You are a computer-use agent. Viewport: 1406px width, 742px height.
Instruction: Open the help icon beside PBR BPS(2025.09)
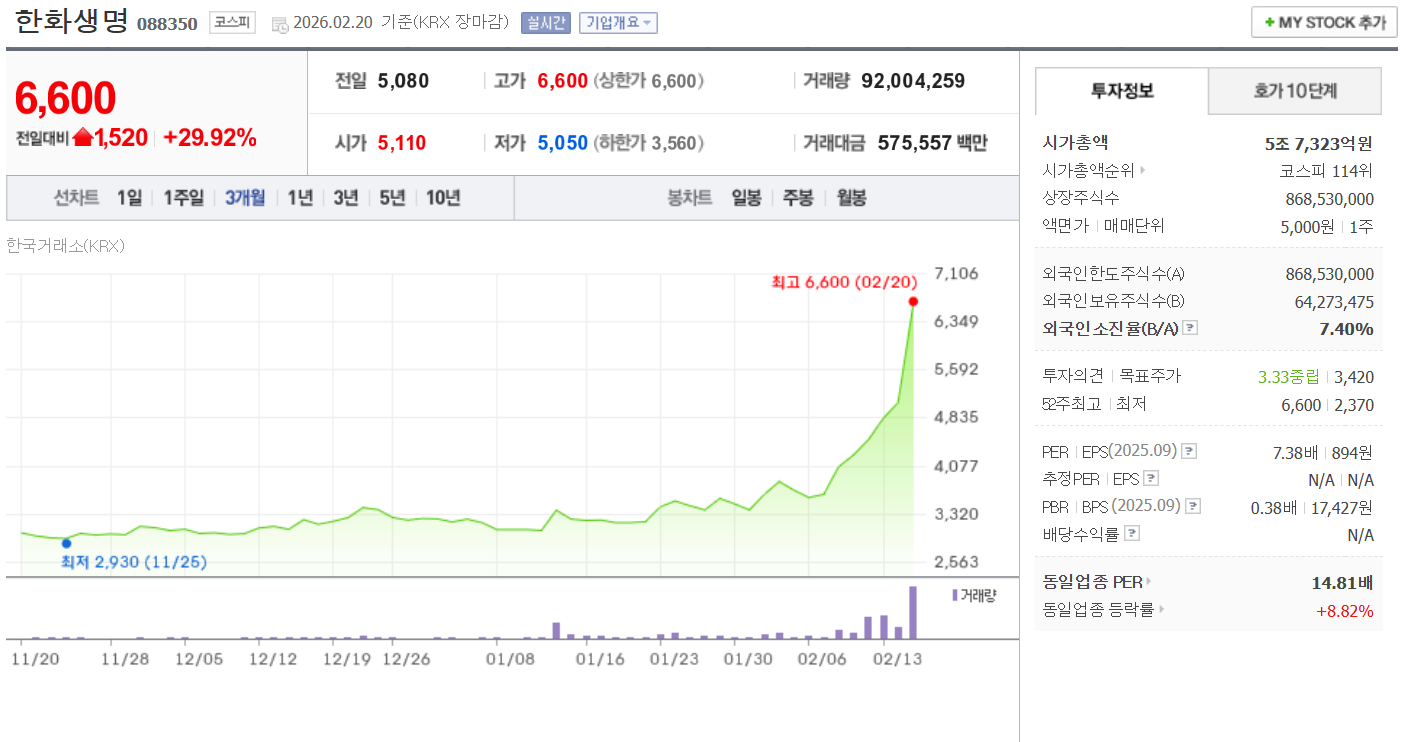[1191, 506]
